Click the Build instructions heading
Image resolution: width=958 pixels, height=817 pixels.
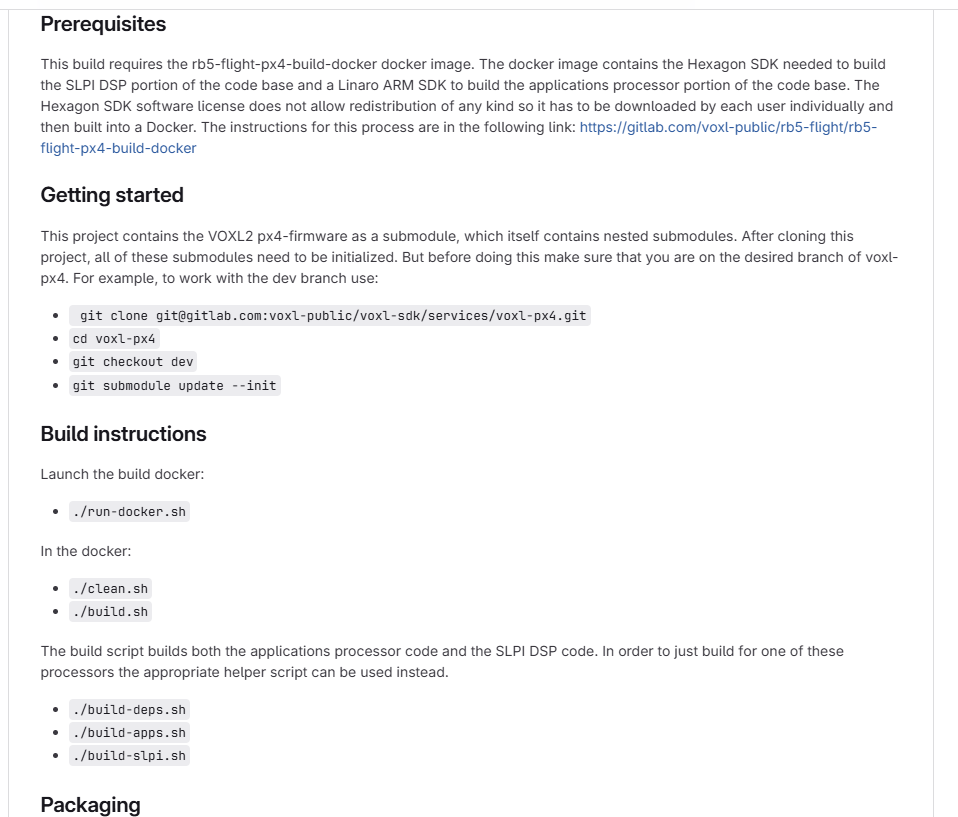coord(123,434)
